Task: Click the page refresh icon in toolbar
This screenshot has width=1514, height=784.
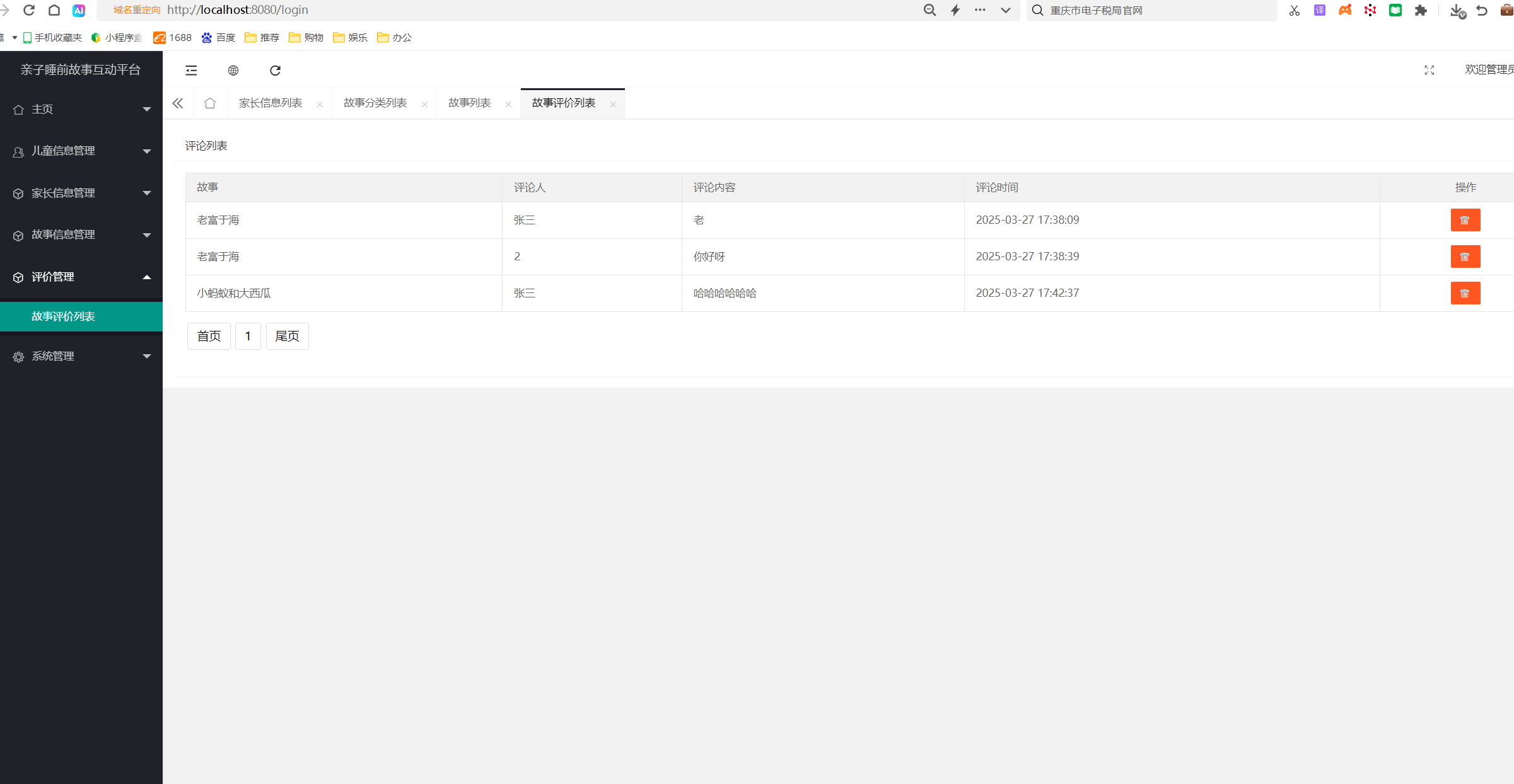Action: coord(275,70)
